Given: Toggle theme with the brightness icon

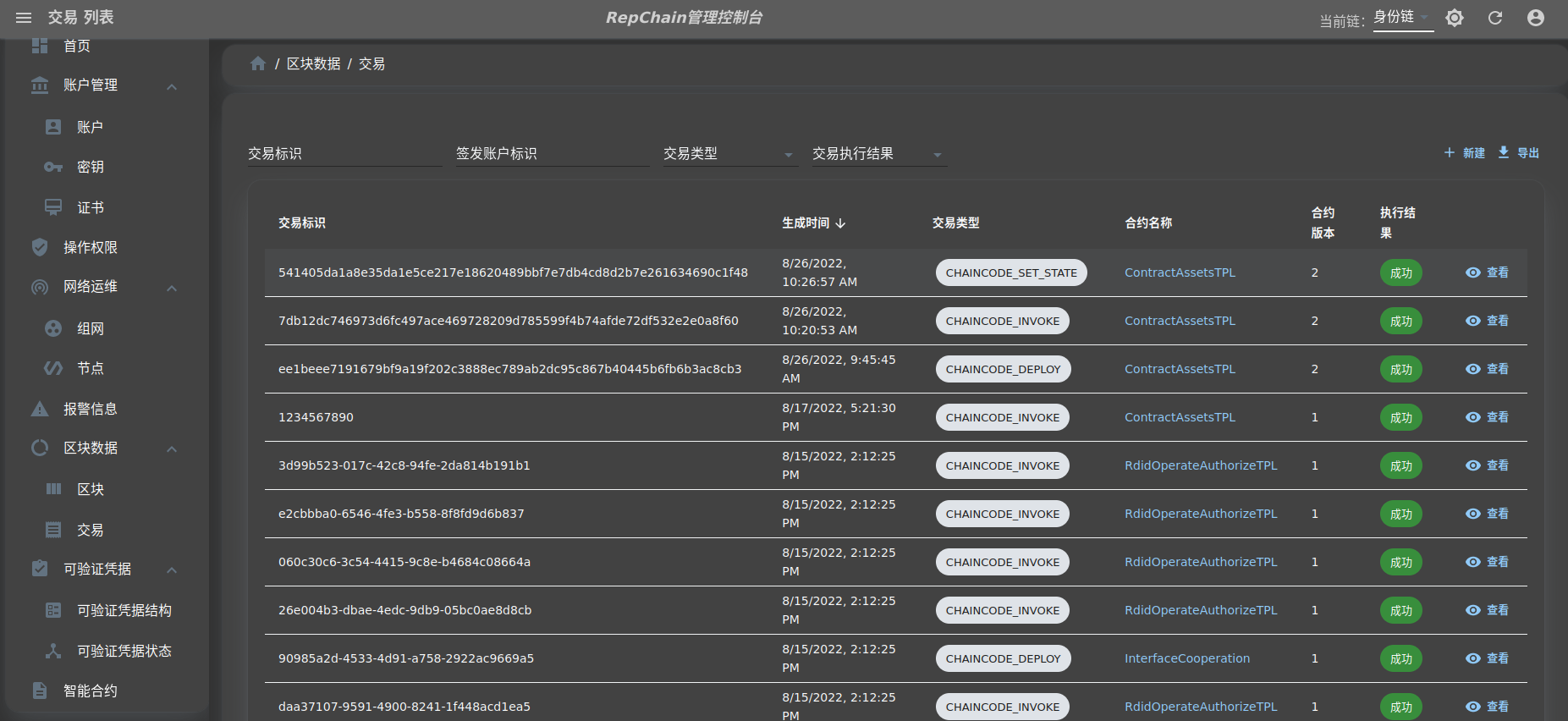Looking at the screenshot, I should [1455, 18].
